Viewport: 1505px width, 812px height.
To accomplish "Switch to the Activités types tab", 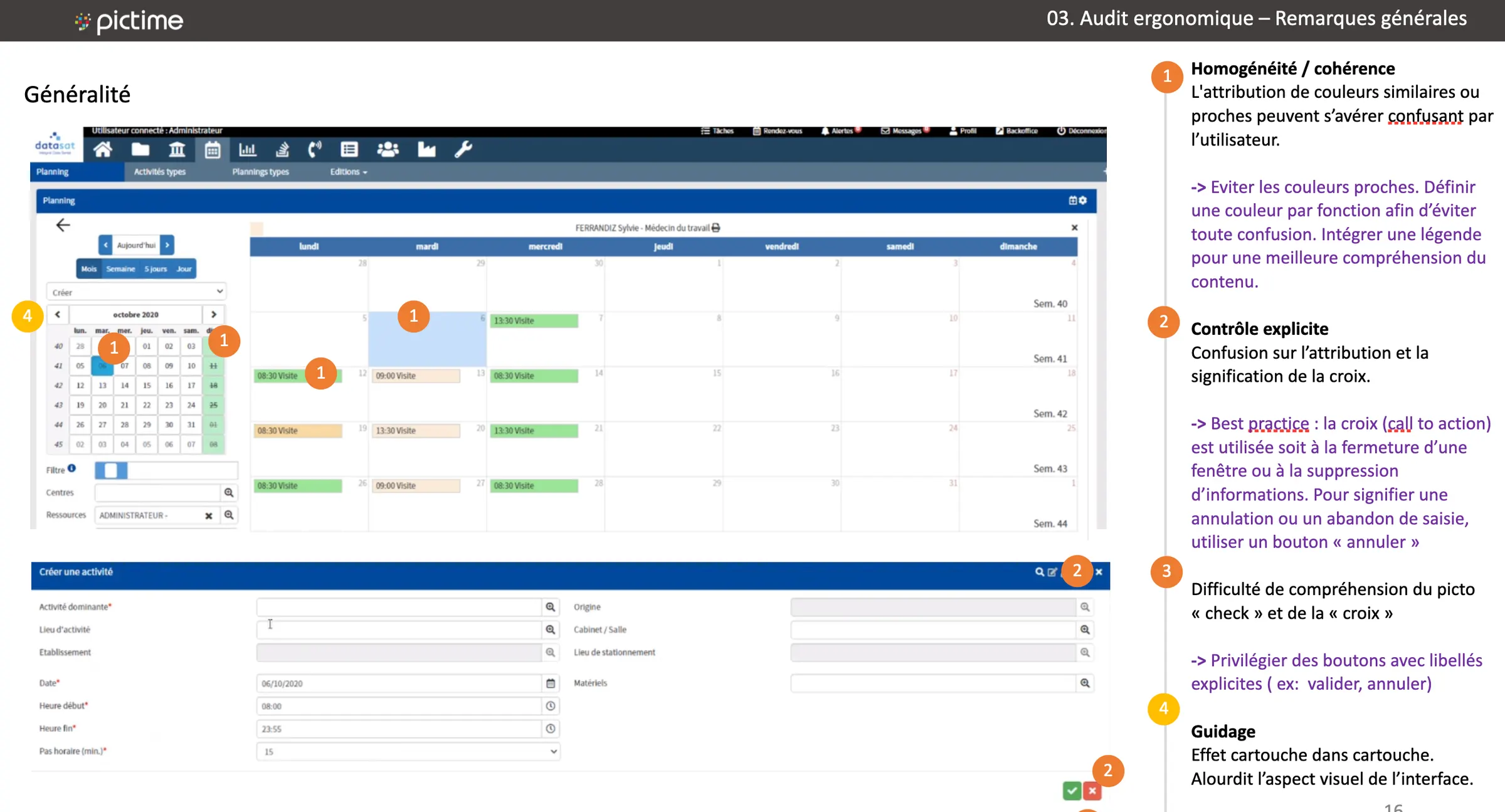I will tap(160, 172).
